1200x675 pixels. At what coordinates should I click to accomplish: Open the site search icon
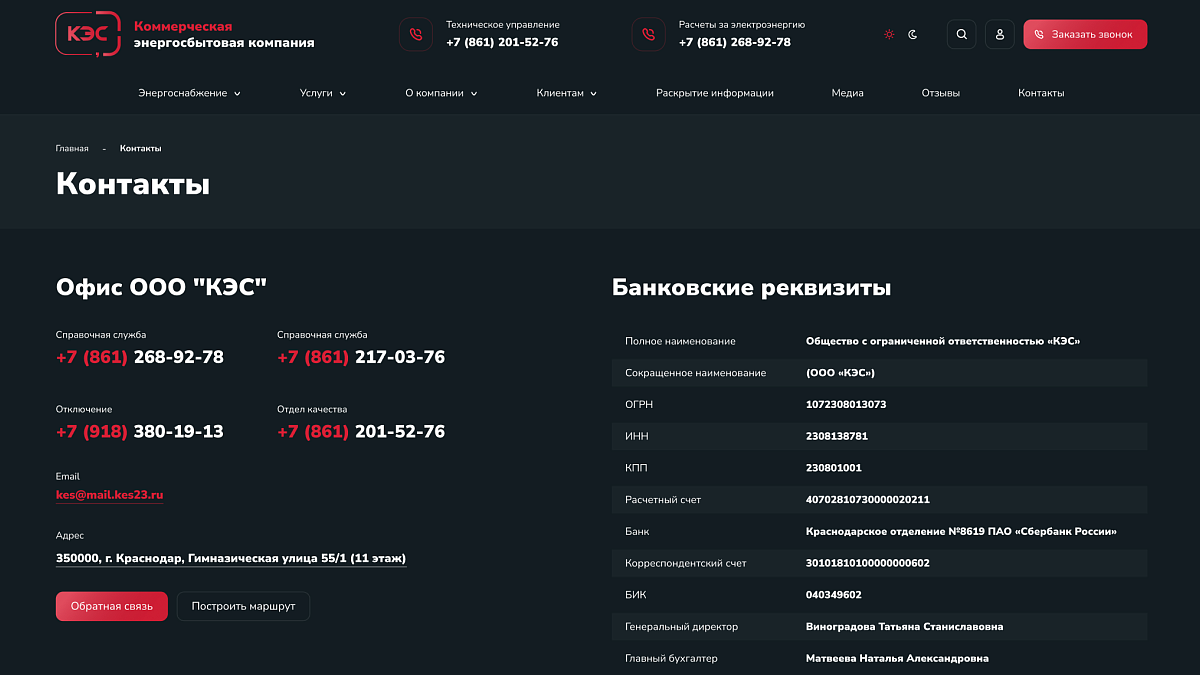(962, 34)
